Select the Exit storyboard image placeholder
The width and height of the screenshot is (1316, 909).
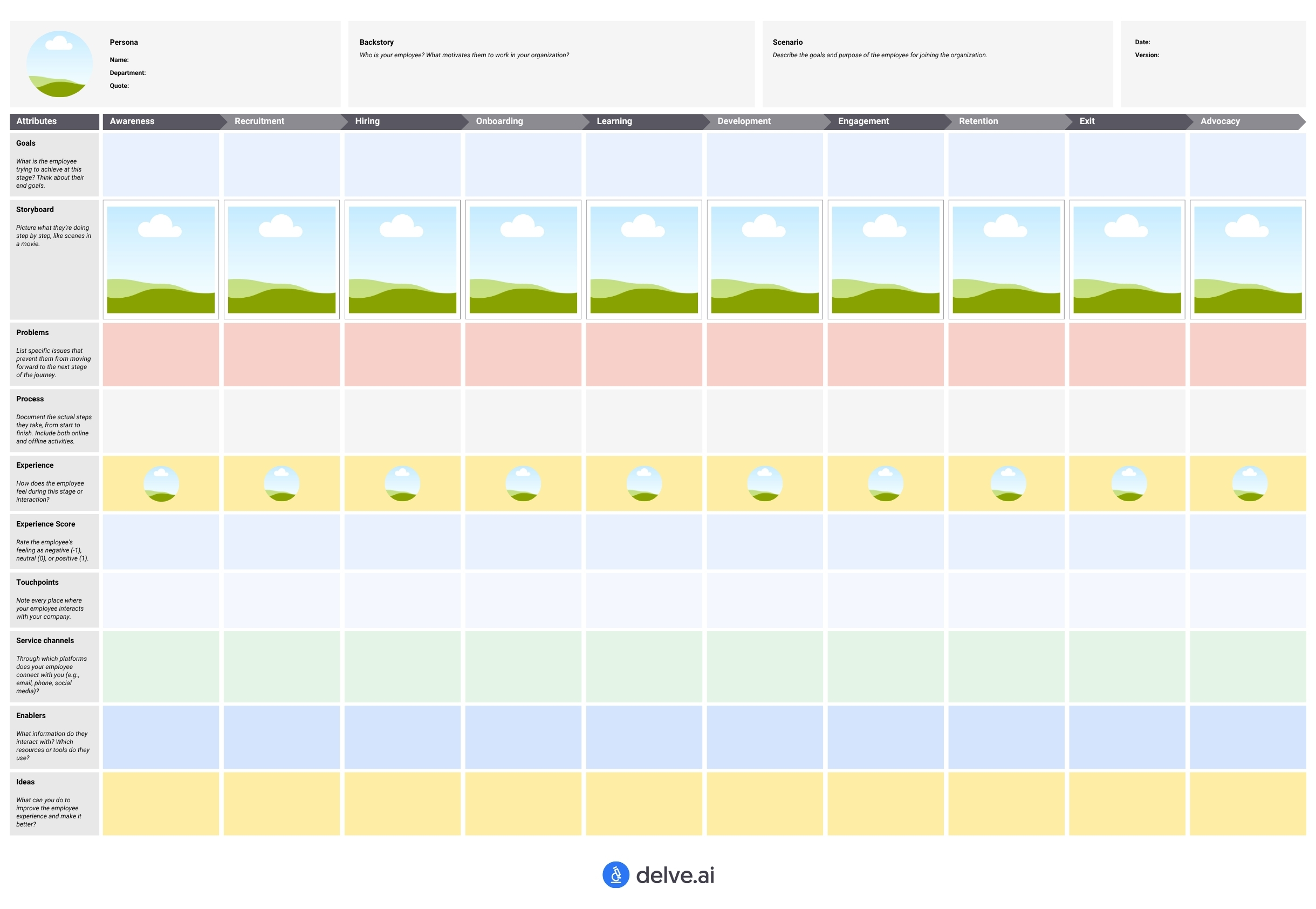point(1126,259)
